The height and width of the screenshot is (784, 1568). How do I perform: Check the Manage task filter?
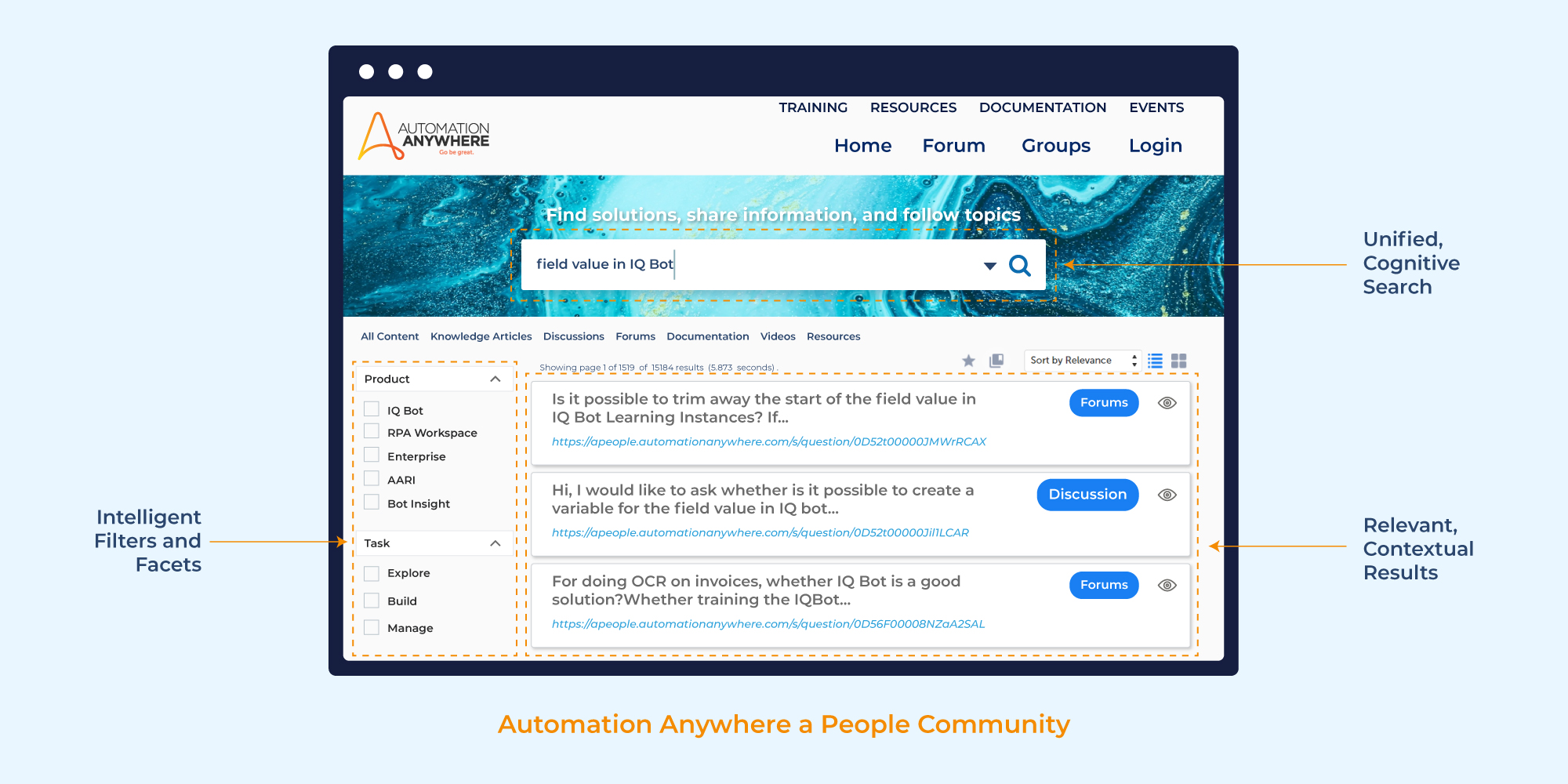[372, 627]
